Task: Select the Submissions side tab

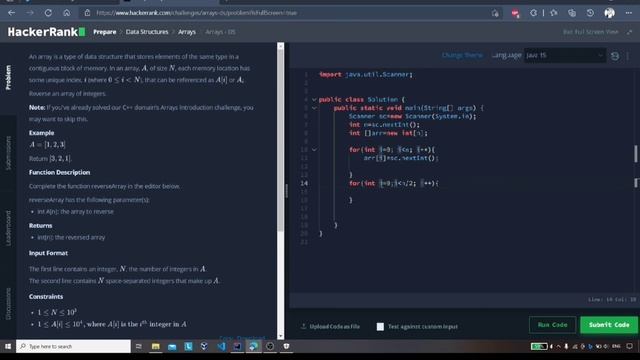Action: coord(8,153)
